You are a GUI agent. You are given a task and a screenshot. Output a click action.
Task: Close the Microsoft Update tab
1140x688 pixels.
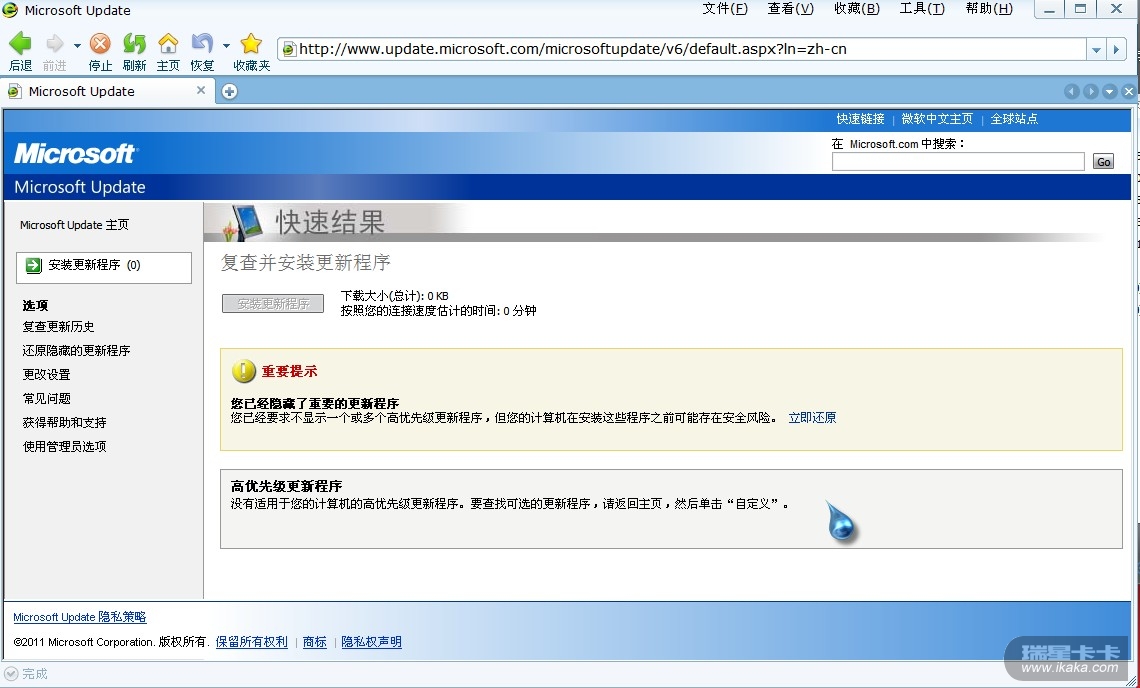point(201,90)
